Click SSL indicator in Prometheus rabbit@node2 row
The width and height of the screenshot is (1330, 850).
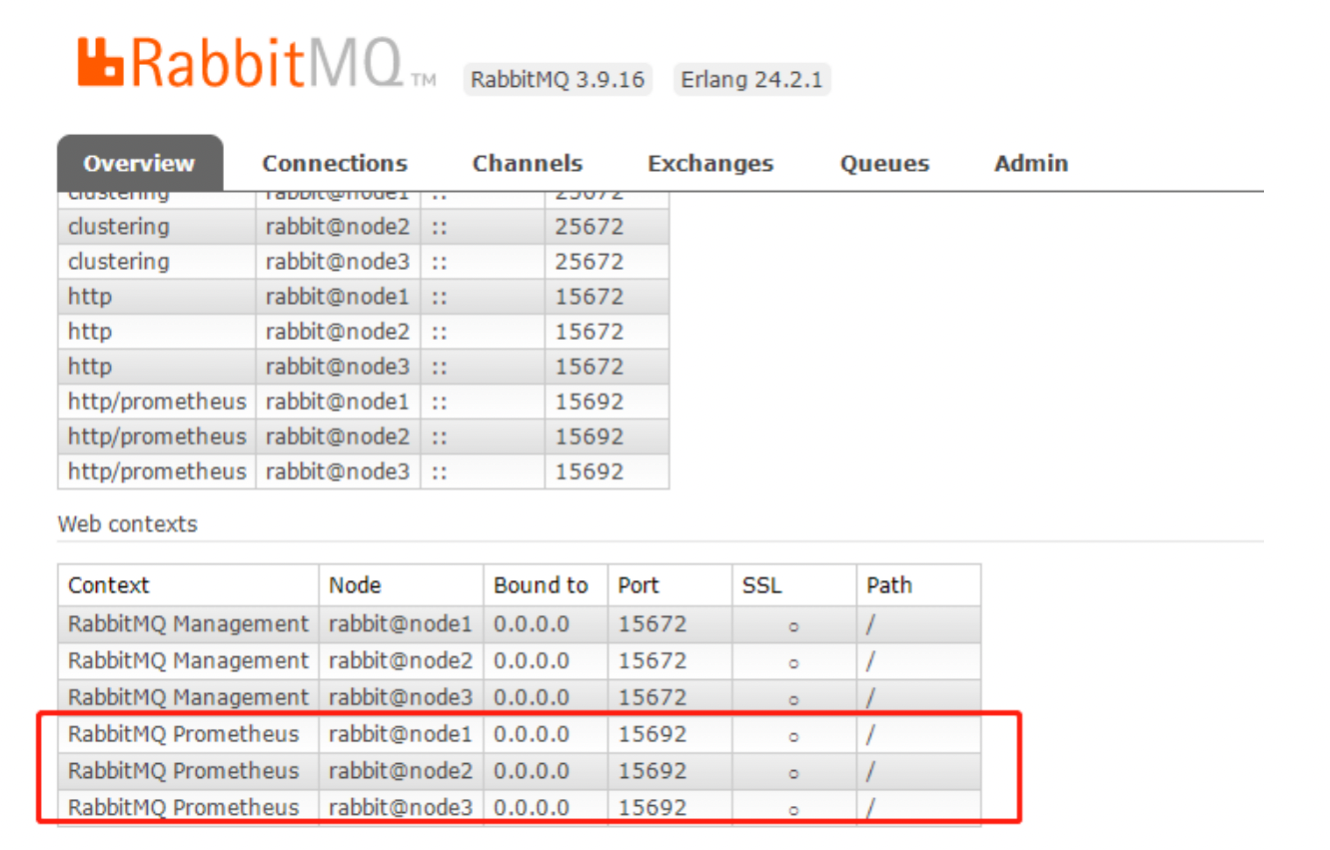(x=793, y=773)
